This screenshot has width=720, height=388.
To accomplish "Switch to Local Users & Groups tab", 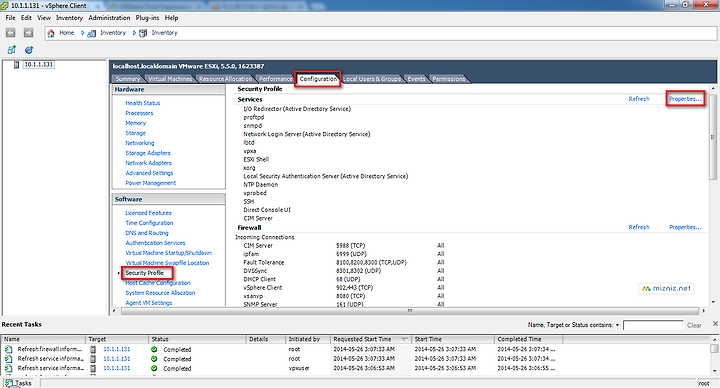I will point(371,79).
